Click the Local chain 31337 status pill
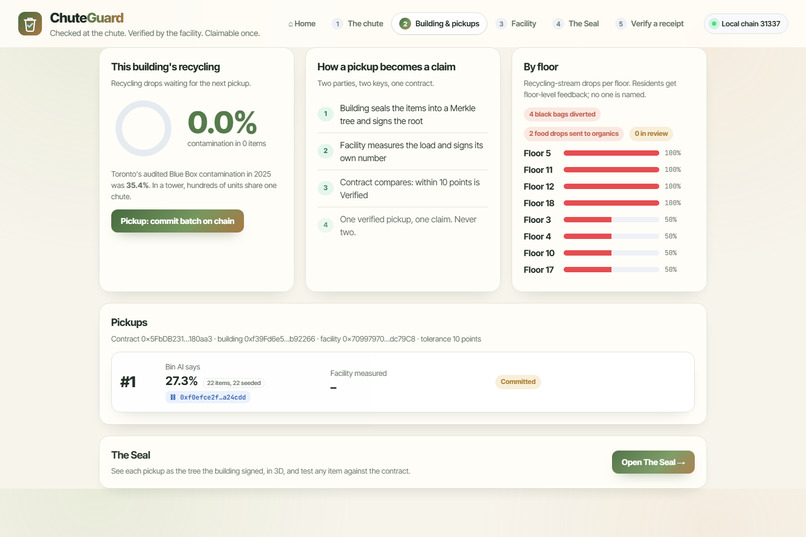806x537 pixels. point(746,24)
